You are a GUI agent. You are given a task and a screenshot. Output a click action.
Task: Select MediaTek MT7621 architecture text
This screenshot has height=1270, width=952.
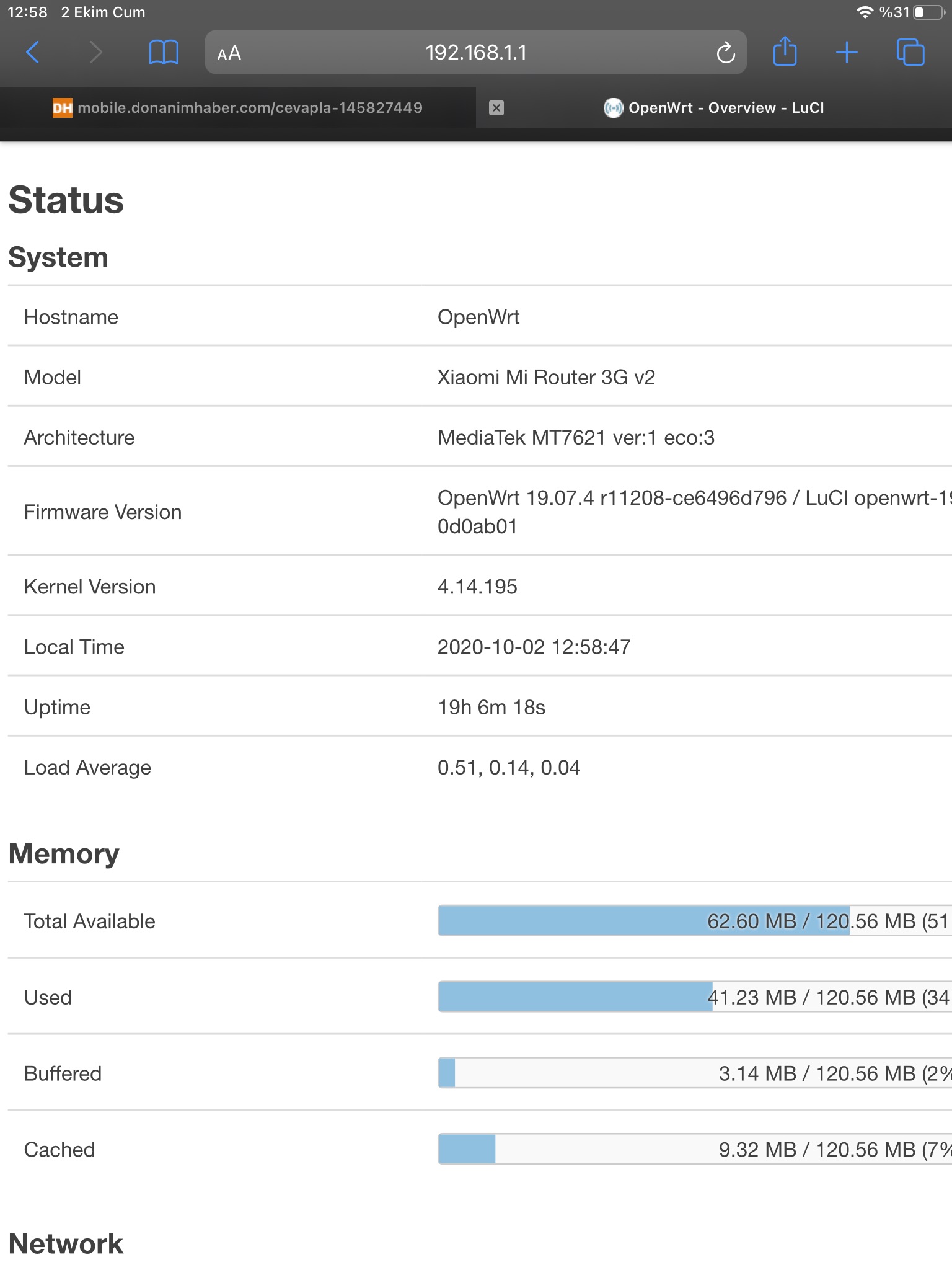click(576, 437)
